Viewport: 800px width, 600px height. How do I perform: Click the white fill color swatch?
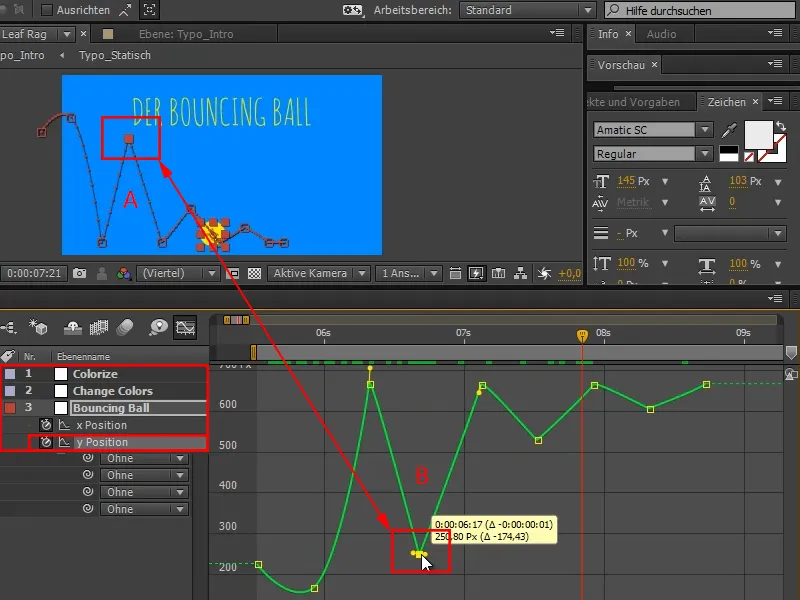758,135
